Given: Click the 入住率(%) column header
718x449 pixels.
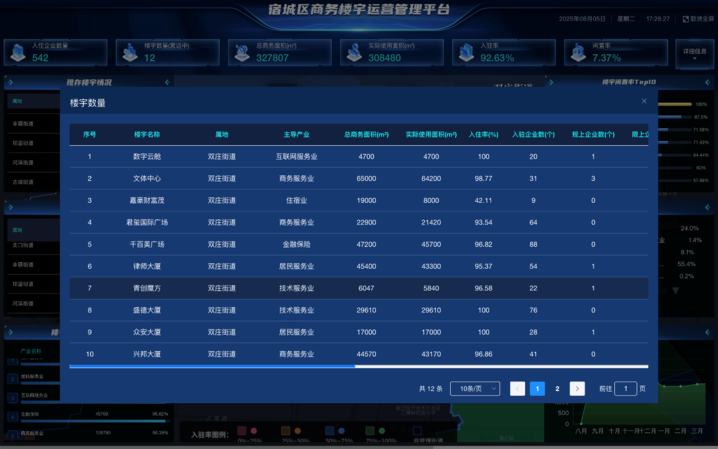Looking at the screenshot, I should [x=483, y=134].
